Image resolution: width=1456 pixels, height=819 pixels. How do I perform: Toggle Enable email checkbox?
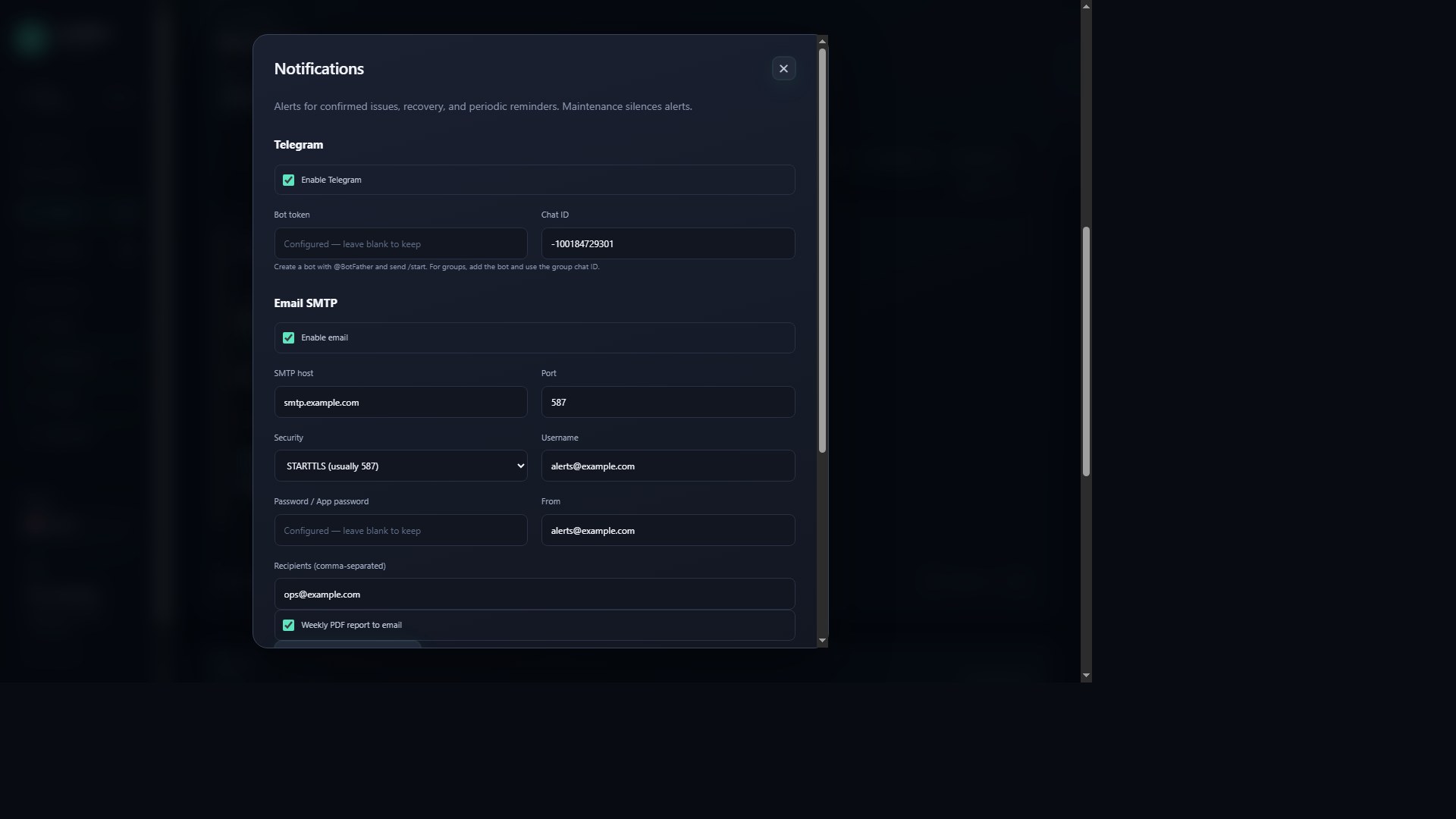[288, 337]
